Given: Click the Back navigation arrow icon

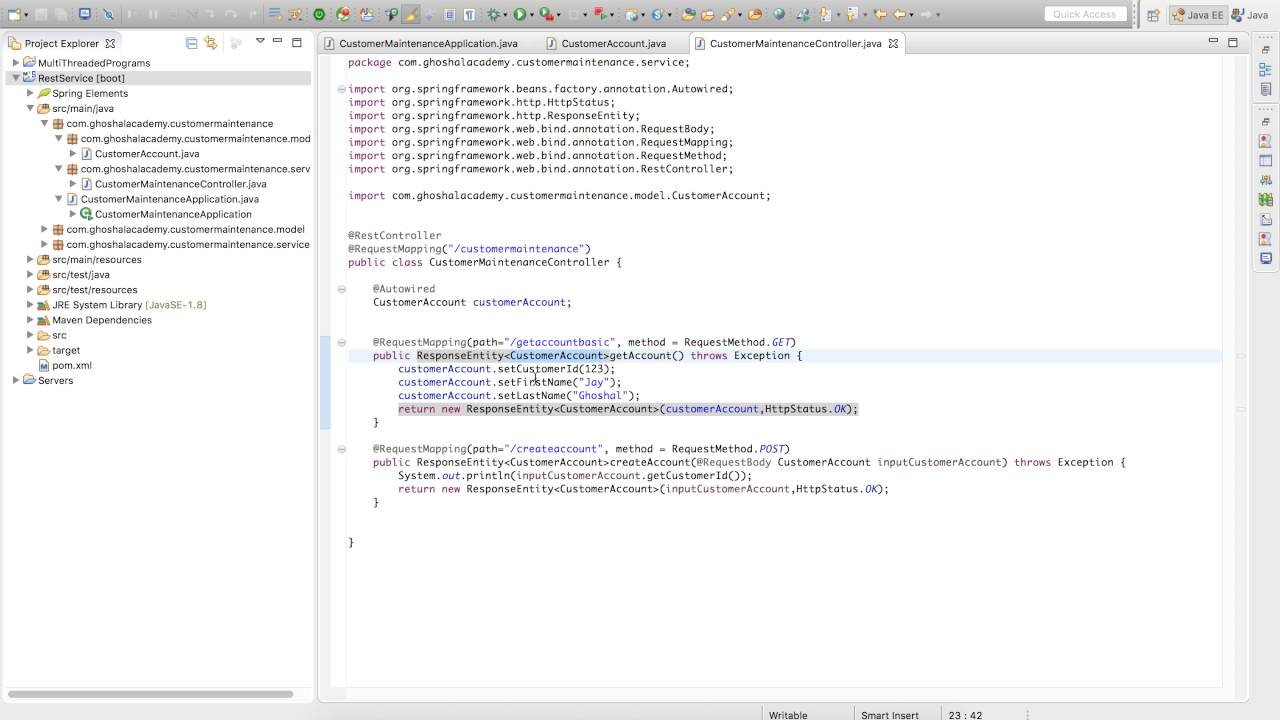Looking at the screenshot, I should [x=899, y=15].
